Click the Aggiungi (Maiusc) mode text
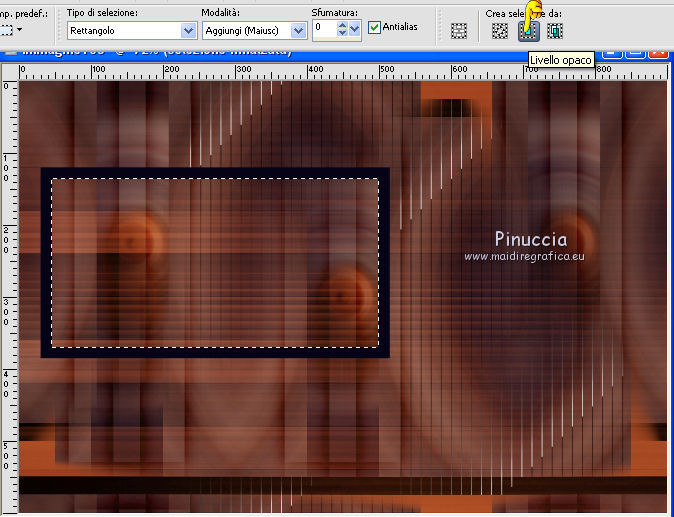 click(x=242, y=31)
